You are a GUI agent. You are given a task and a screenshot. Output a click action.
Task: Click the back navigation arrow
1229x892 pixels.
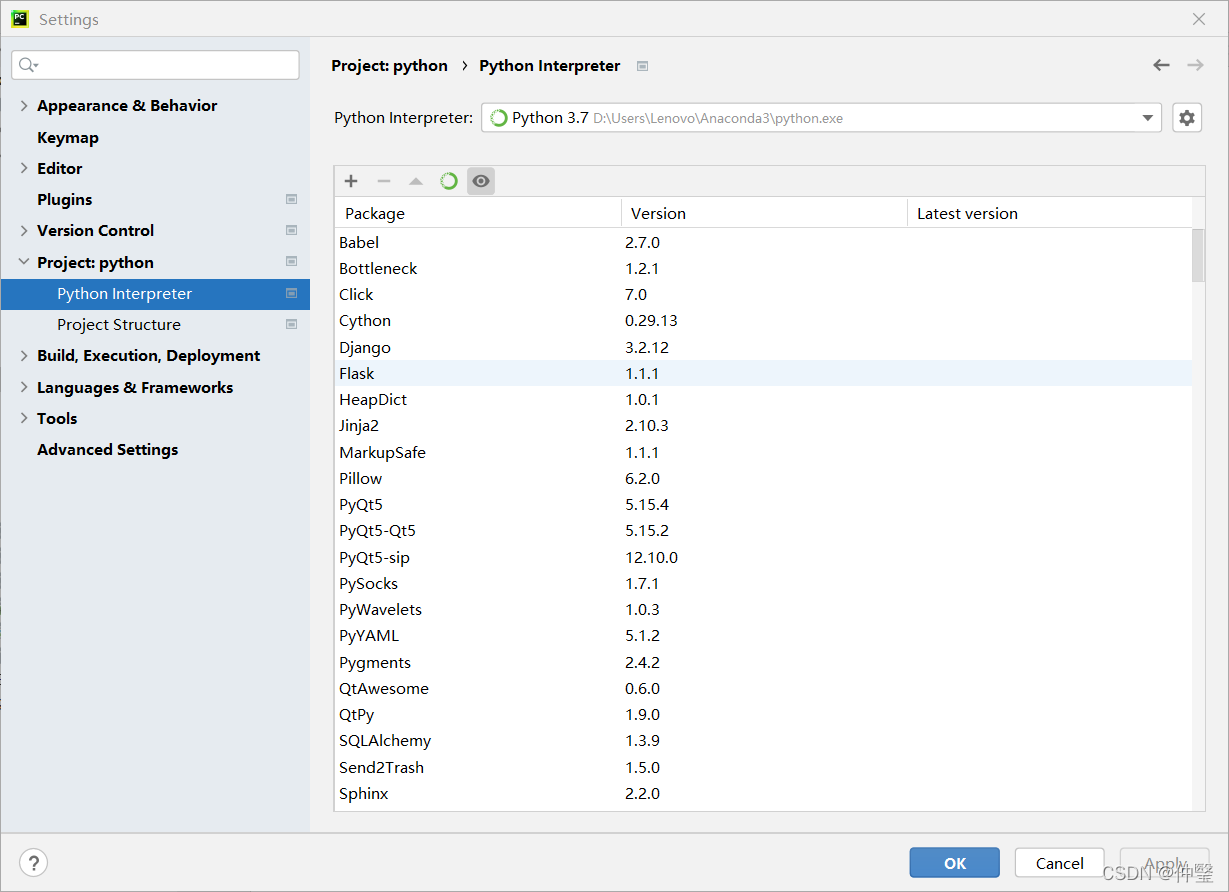[x=1161, y=65]
